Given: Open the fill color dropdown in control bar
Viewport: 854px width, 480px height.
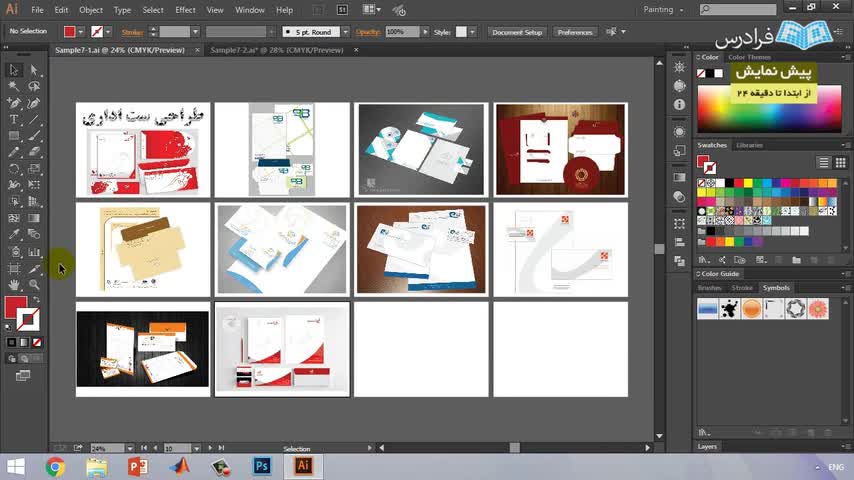Looking at the screenshot, I should 81,32.
